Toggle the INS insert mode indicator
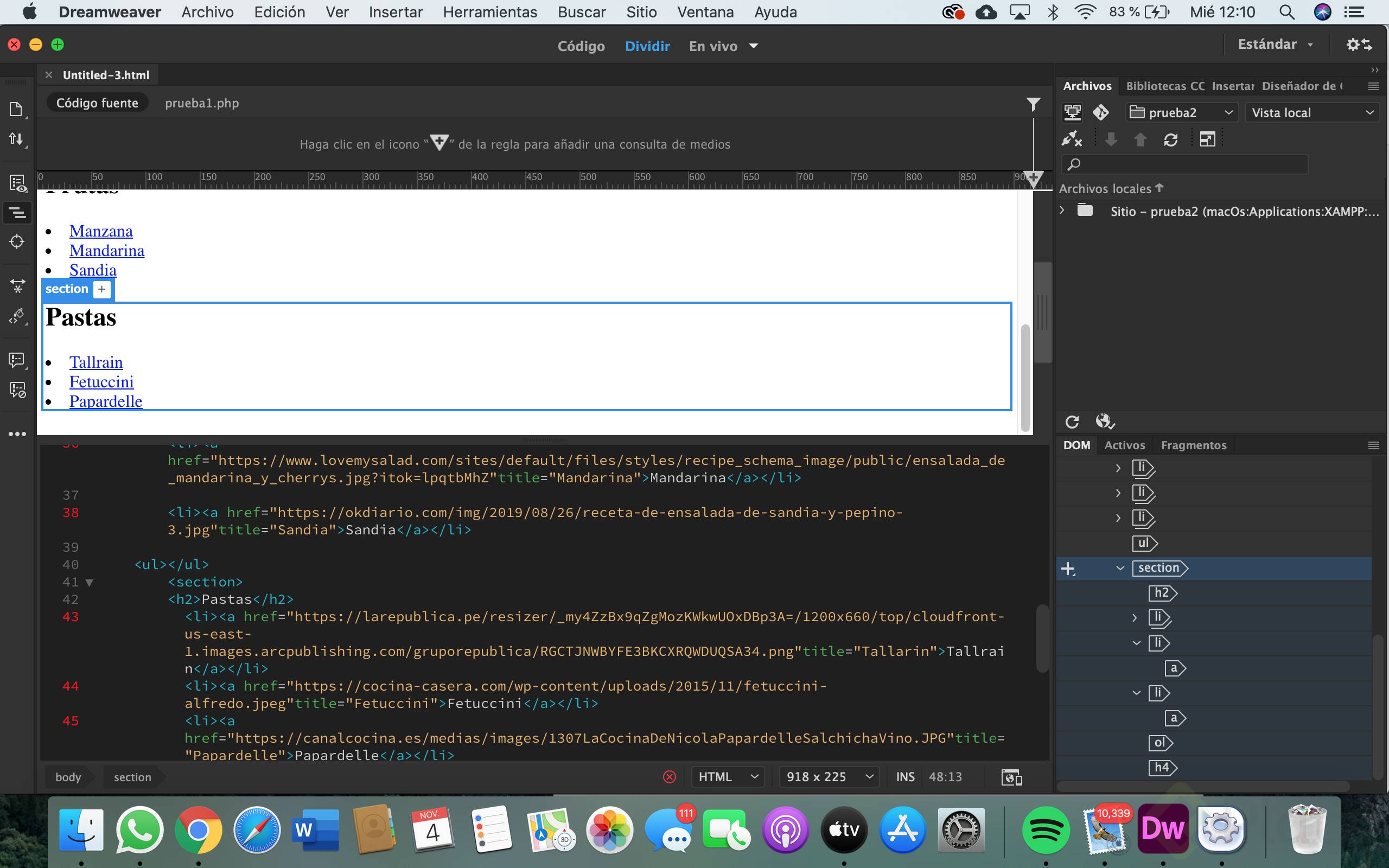The image size is (1389, 868). point(905,777)
